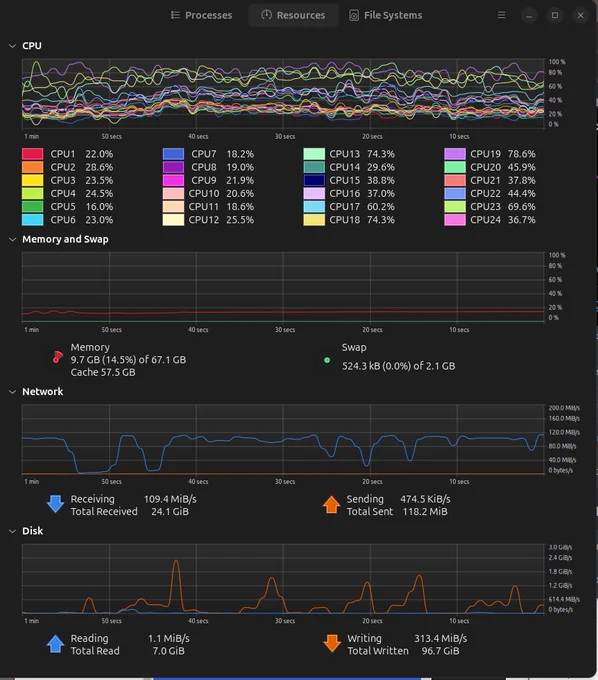Pick a new color for CPU4
This screenshot has height=680, width=598.
click(x=33, y=193)
